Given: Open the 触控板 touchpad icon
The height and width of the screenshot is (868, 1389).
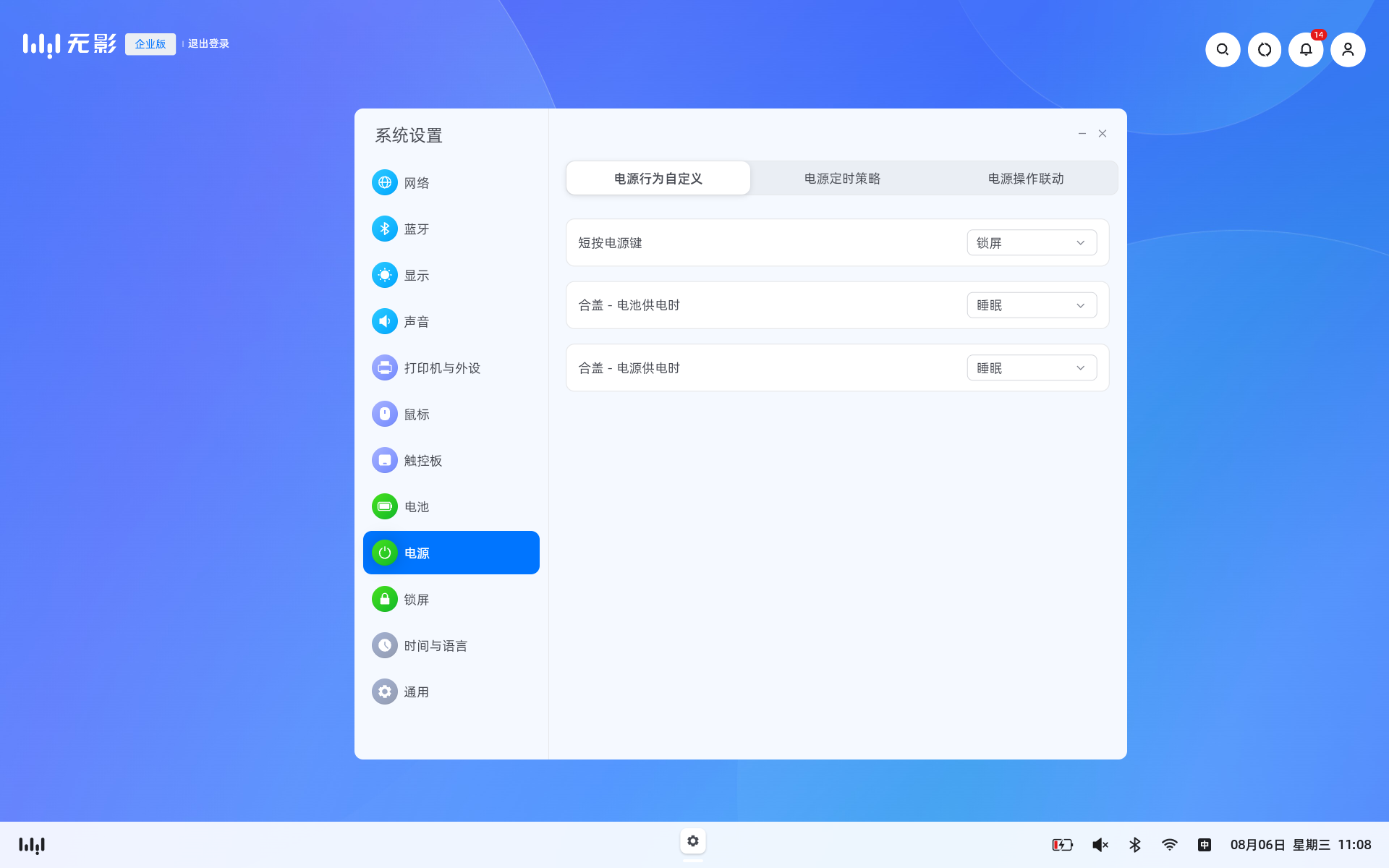Looking at the screenshot, I should pyautogui.click(x=385, y=460).
